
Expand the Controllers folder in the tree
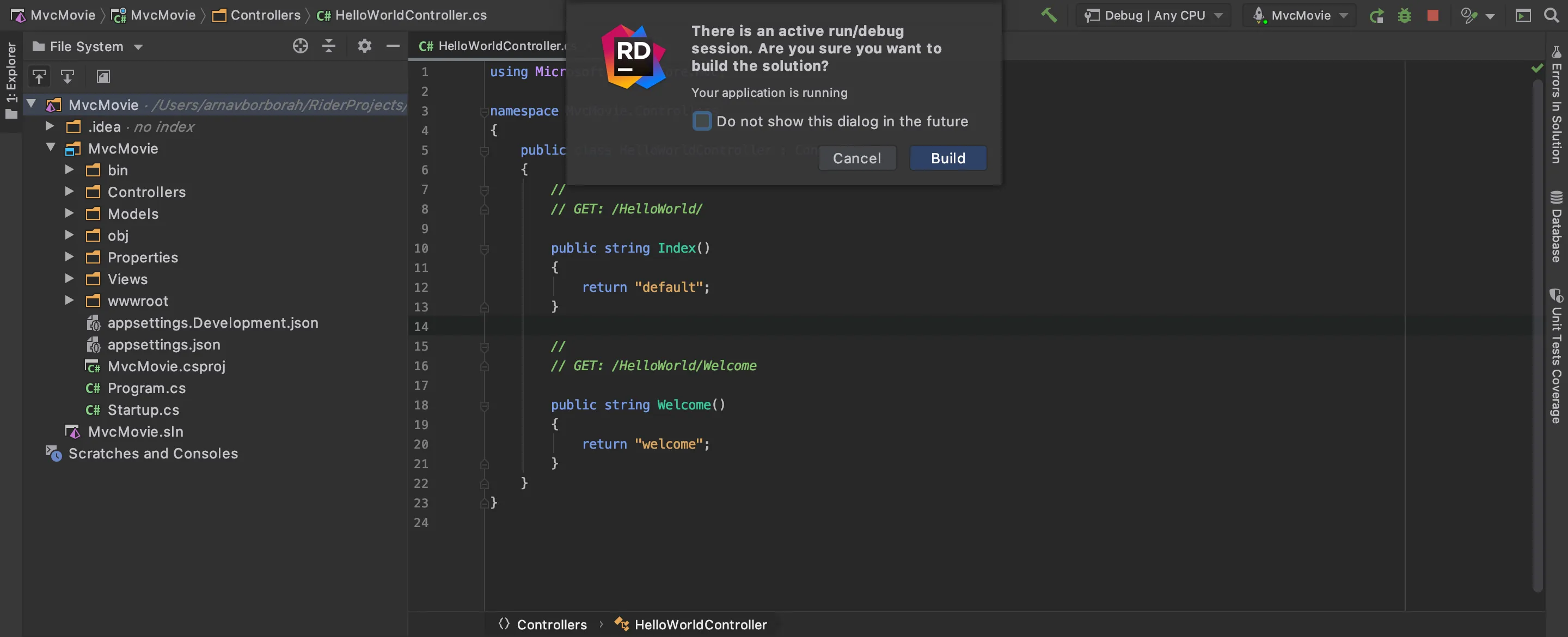point(69,192)
